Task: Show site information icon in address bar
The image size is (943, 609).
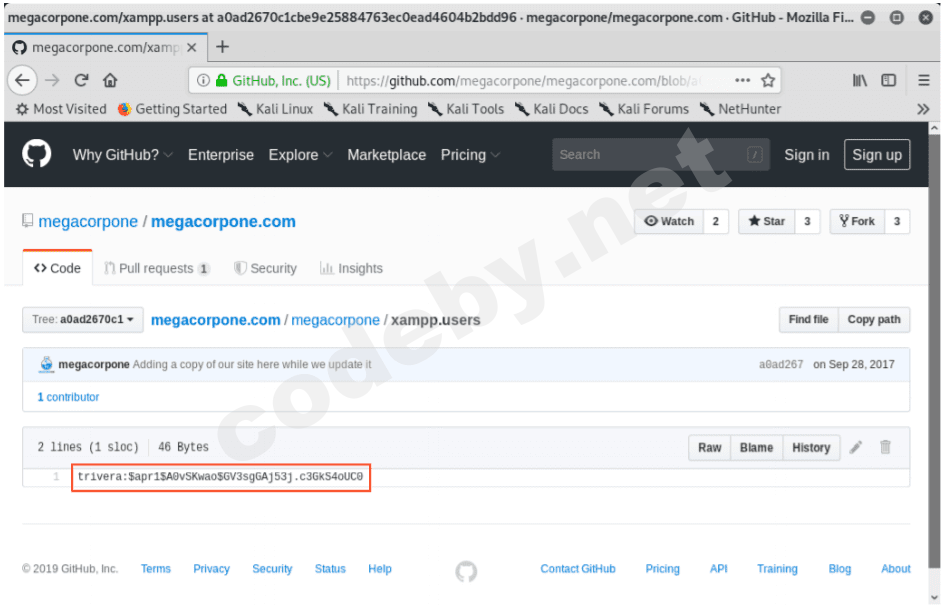Action: 203,81
